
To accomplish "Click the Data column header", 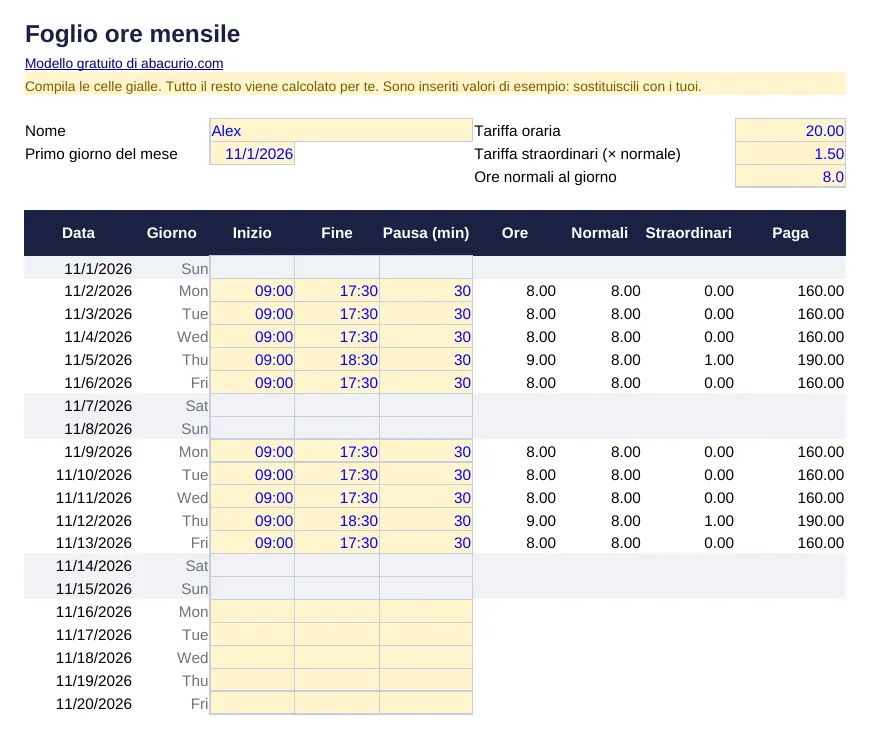I will 78,232.
